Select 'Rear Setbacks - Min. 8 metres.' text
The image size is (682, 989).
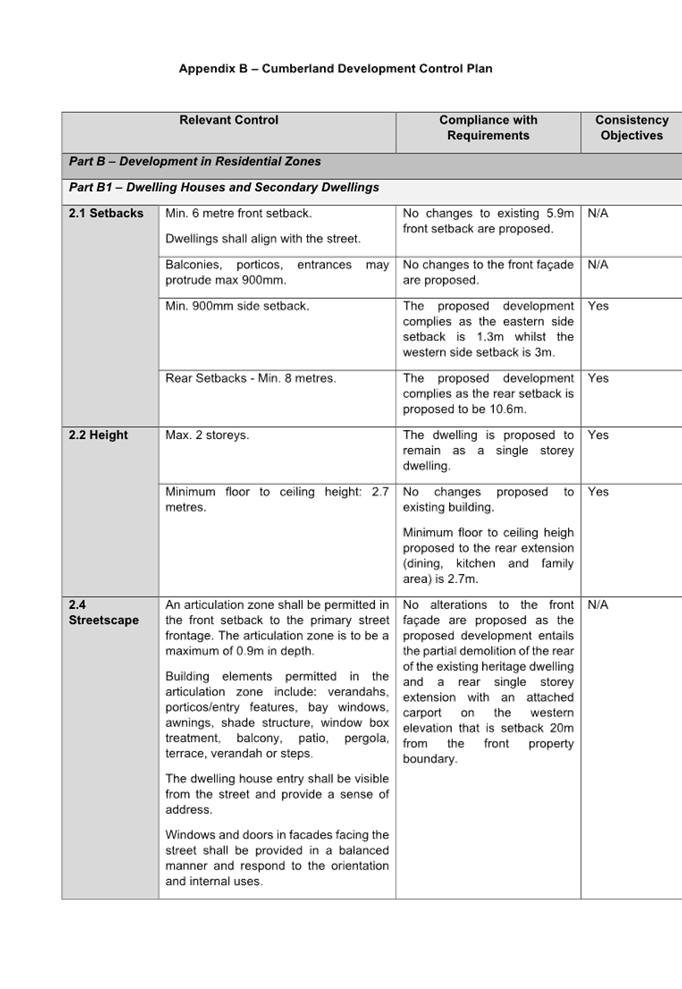(x=250, y=378)
